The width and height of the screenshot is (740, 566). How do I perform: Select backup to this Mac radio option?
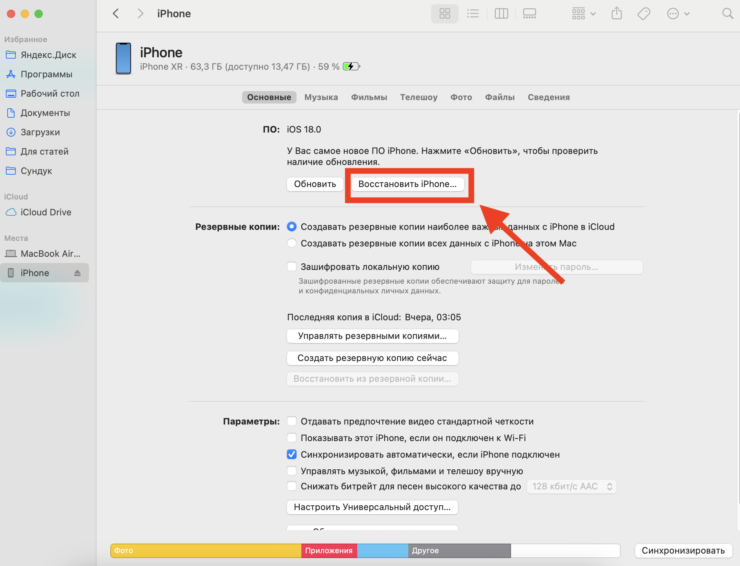pos(292,243)
